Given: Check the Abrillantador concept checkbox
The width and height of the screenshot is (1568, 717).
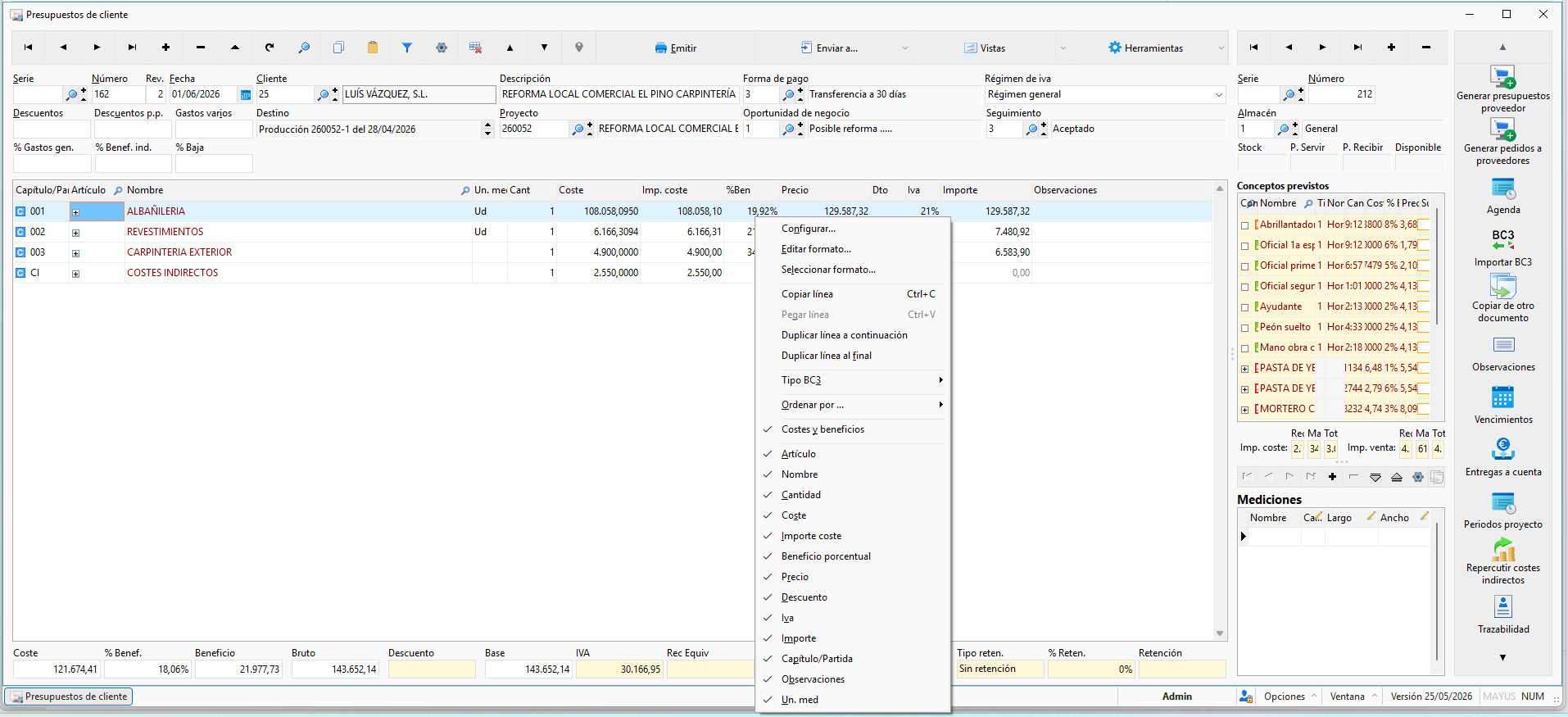Looking at the screenshot, I should pyautogui.click(x=1245, y=225).
